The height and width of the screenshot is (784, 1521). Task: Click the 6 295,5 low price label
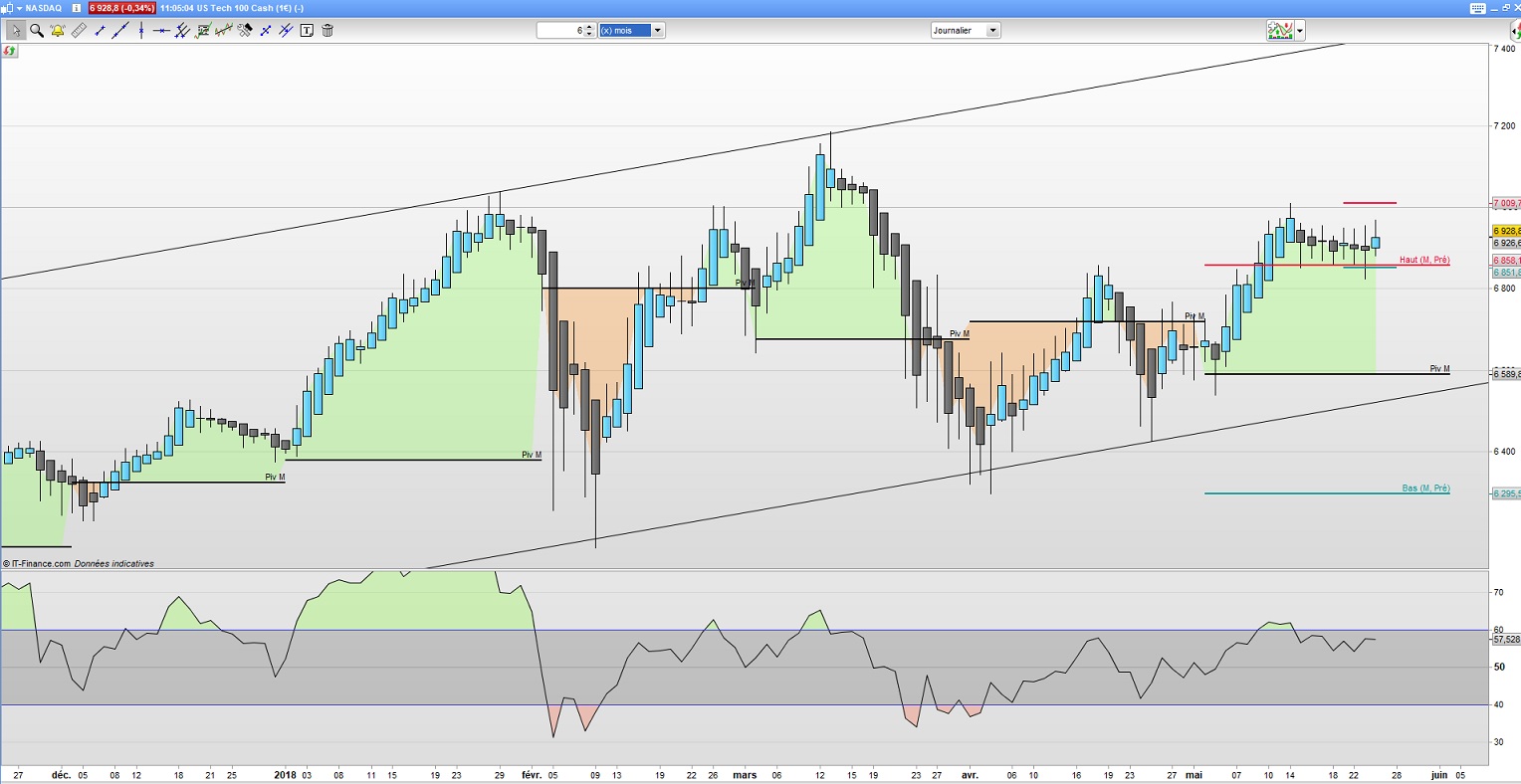[1506, 493]
